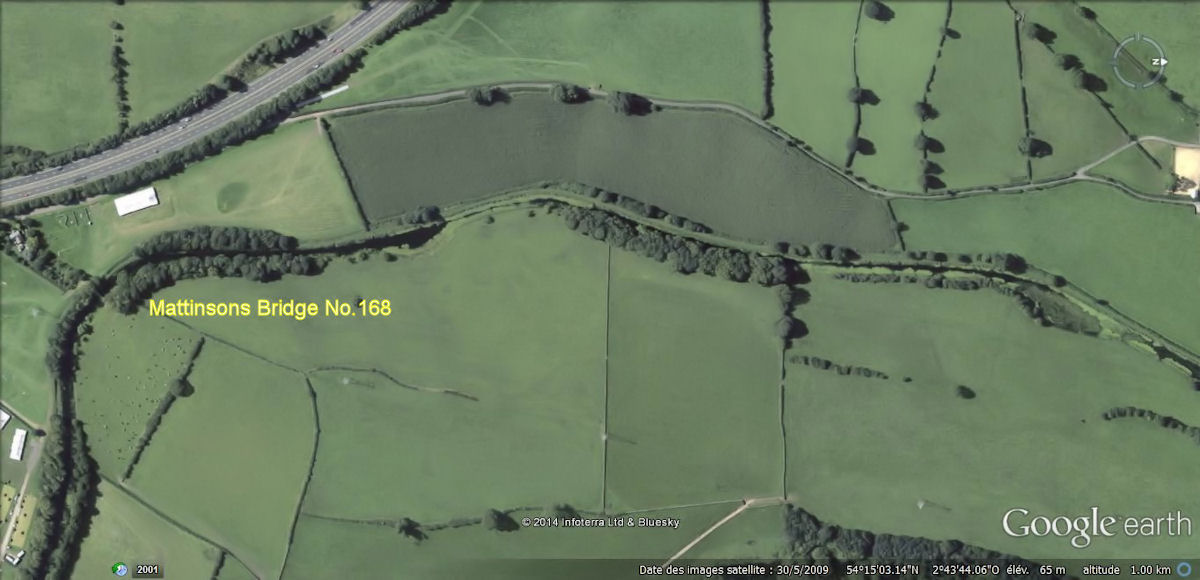Viewport: 1200px width, 580px height.
Task: Open the historical imagery clock icon
Action: (120, 569)
